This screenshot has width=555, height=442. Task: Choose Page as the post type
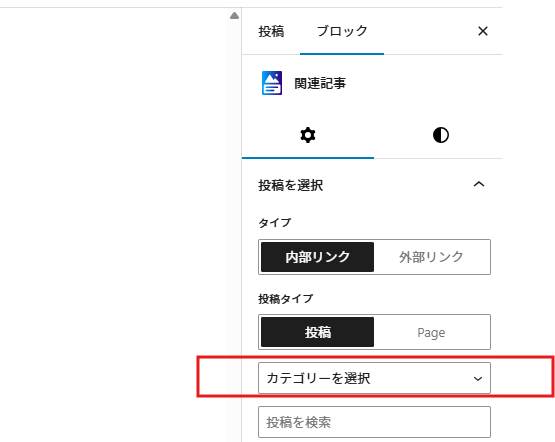(x=431, y=332)
